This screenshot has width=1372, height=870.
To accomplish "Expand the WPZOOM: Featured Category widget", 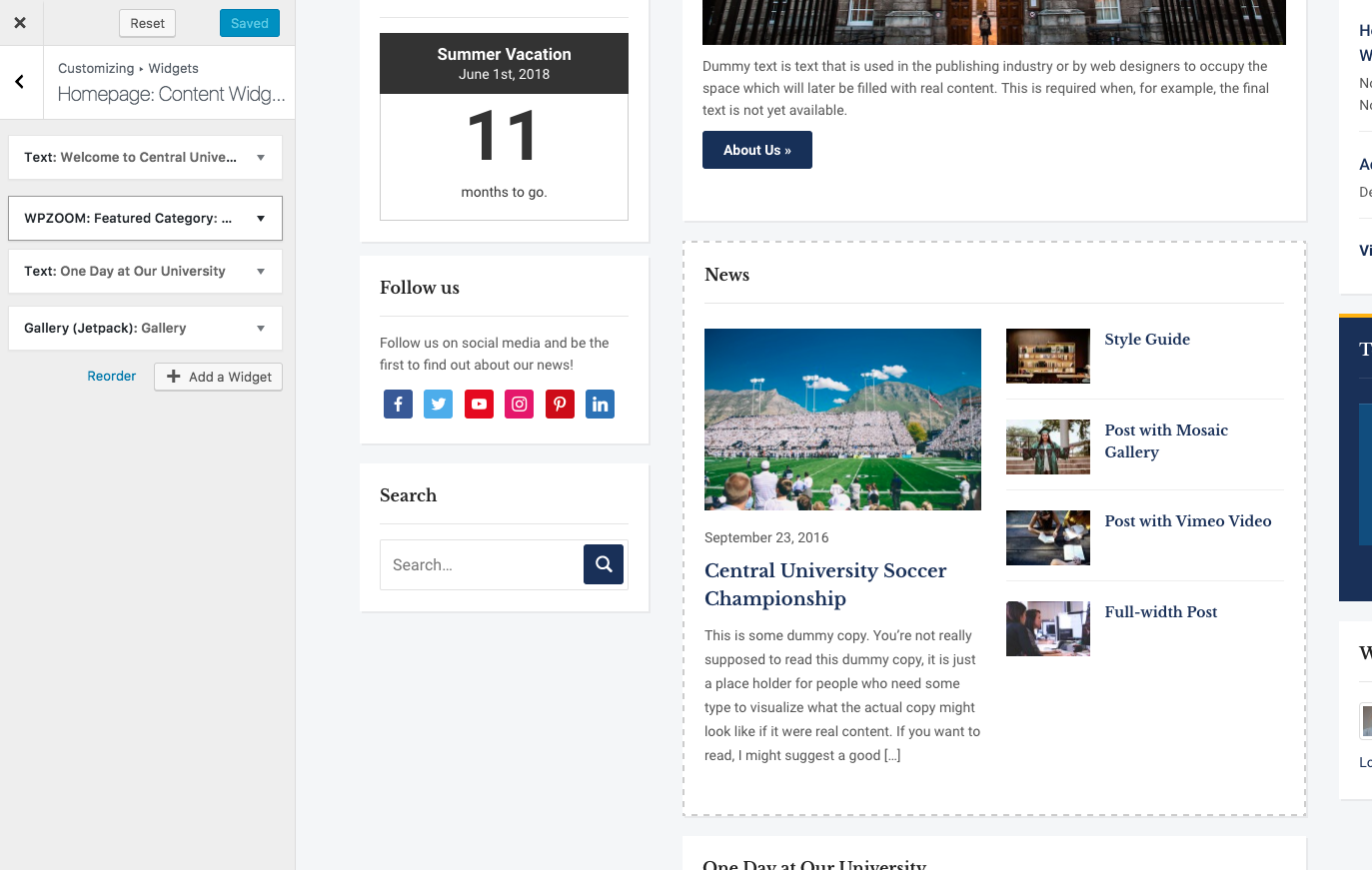I will click(x=145, y=219).
